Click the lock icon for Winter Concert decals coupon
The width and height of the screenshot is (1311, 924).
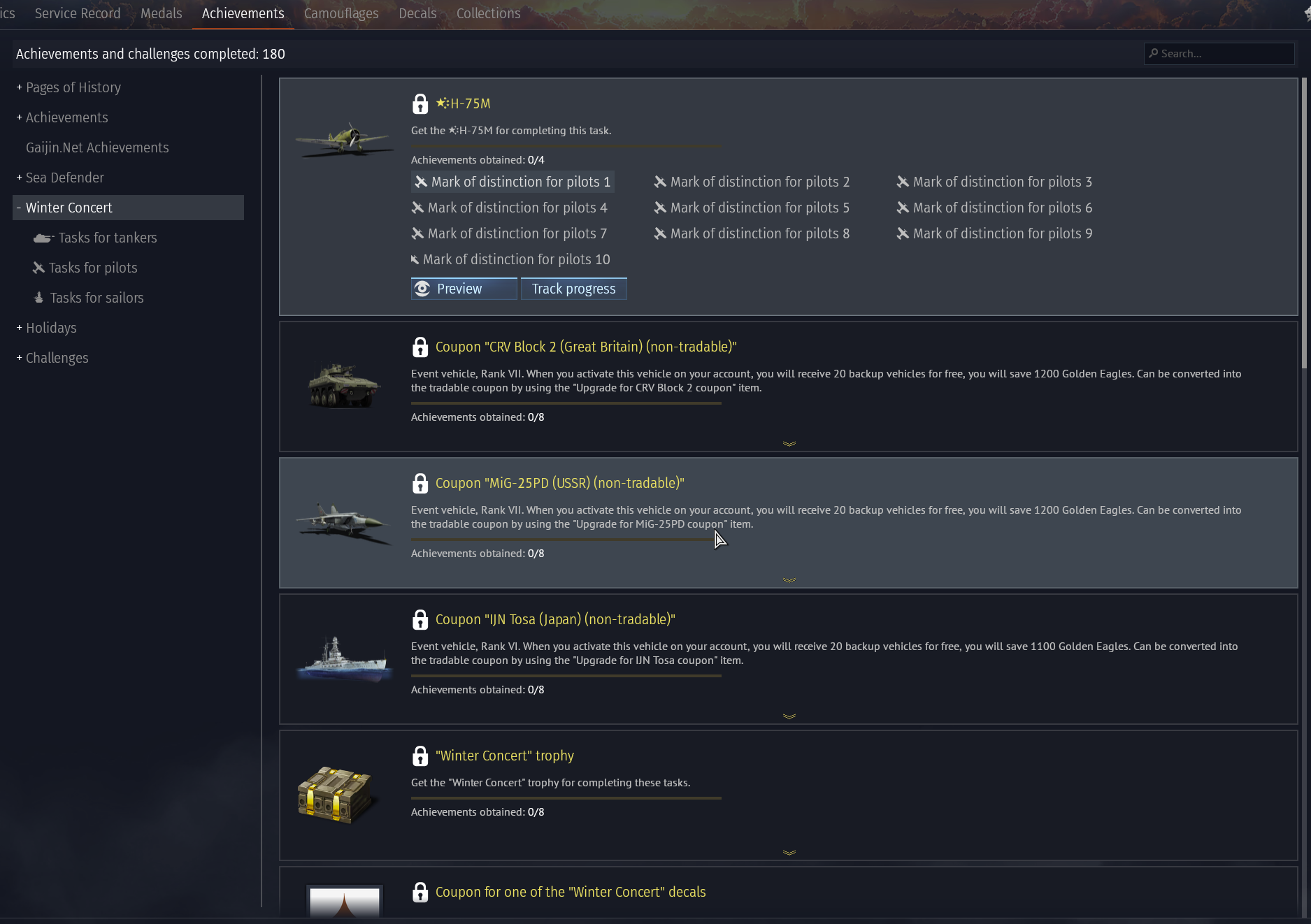[x=420, y=892]
